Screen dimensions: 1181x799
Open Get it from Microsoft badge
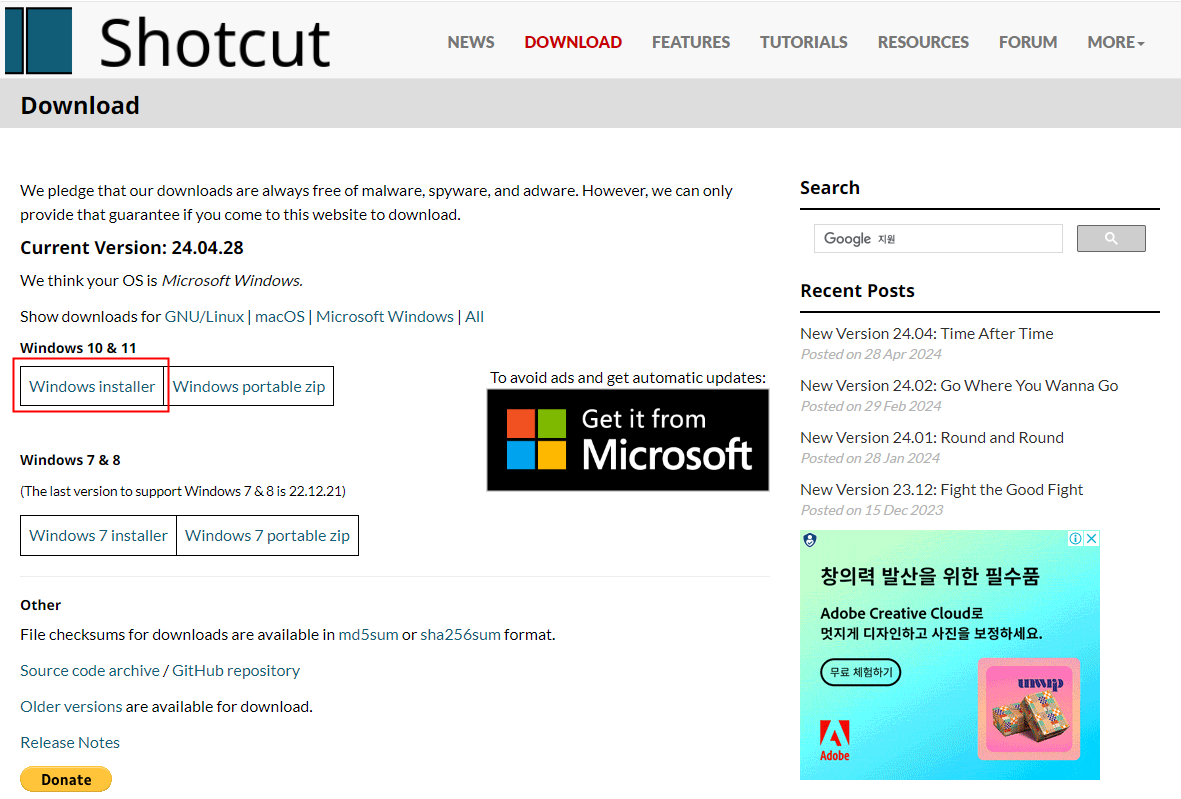coord(628,441)
